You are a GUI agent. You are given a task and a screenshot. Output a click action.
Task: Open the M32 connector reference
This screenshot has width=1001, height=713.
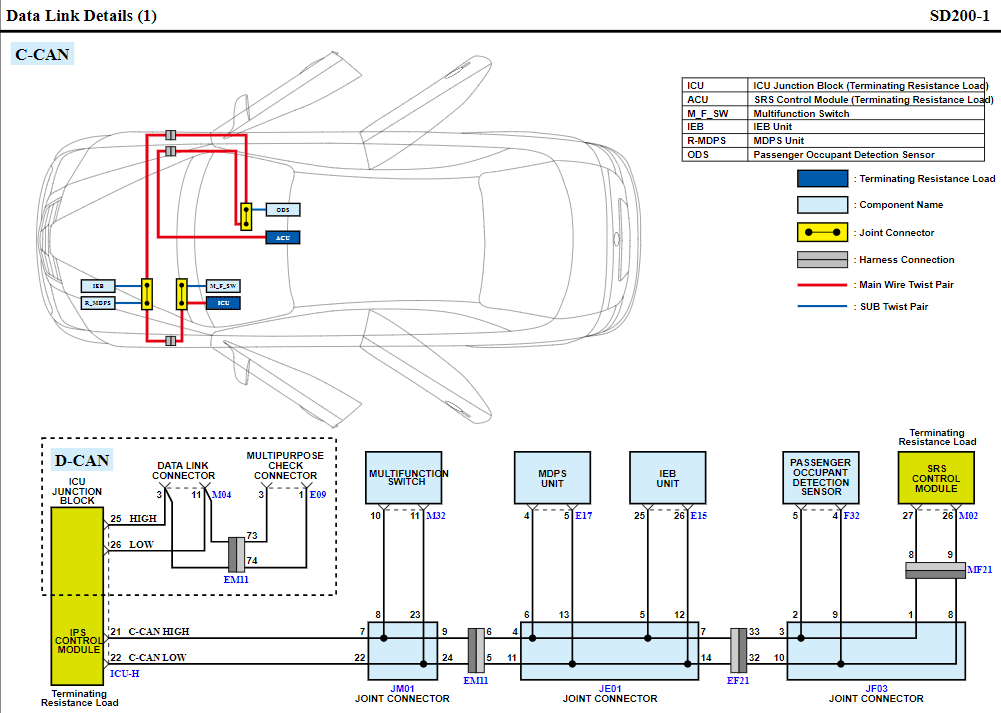click(436, 516)
